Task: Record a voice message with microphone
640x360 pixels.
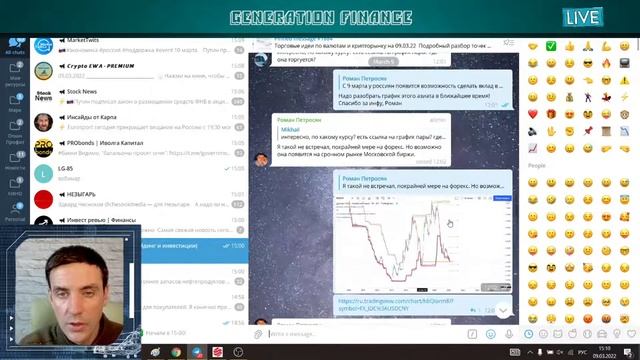Action: point(509,334)
